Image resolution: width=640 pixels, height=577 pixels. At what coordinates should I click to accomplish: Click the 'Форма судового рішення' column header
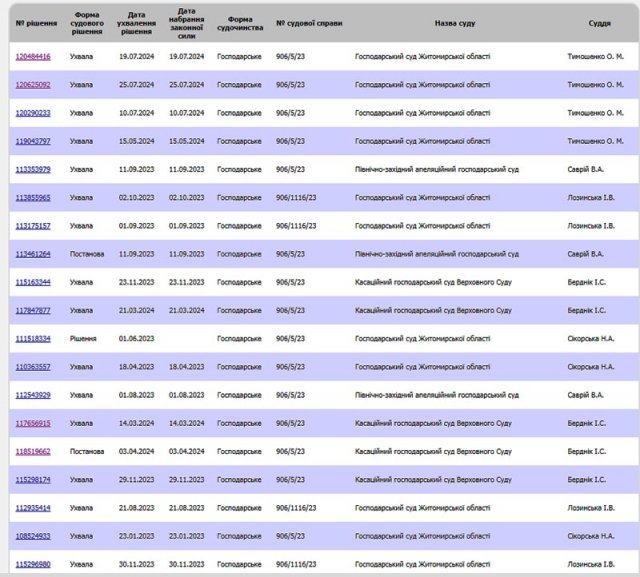point(87,23)
